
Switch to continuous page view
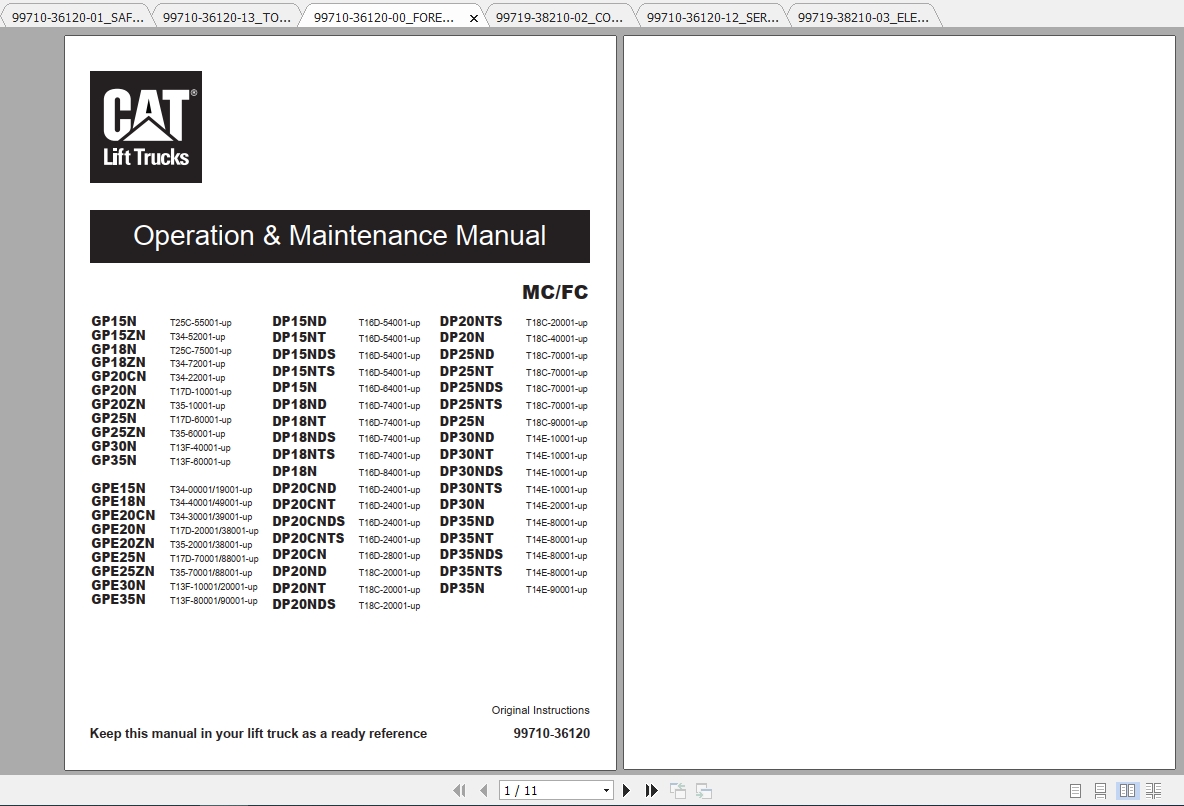click(x=1100, y=790)
